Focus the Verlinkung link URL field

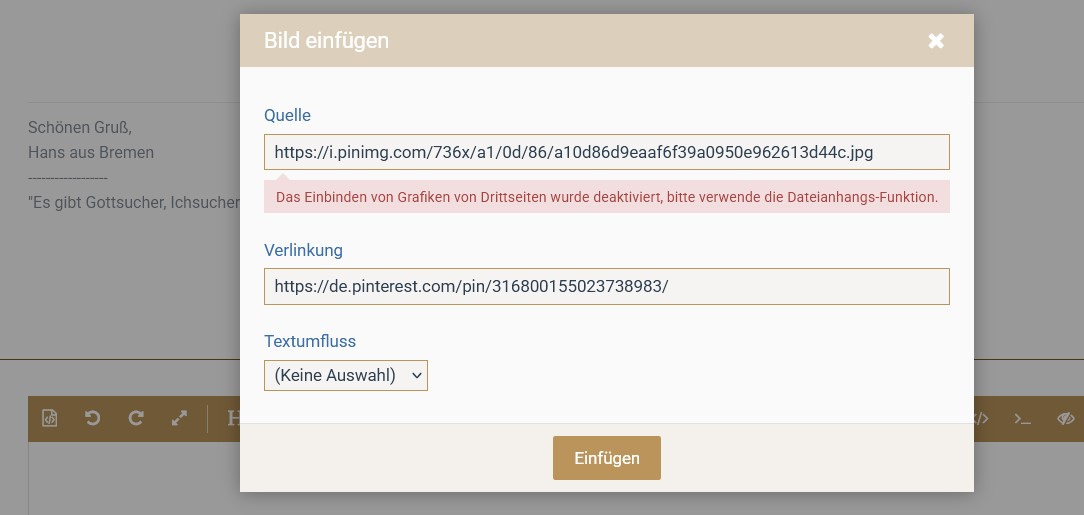[606, 286]
